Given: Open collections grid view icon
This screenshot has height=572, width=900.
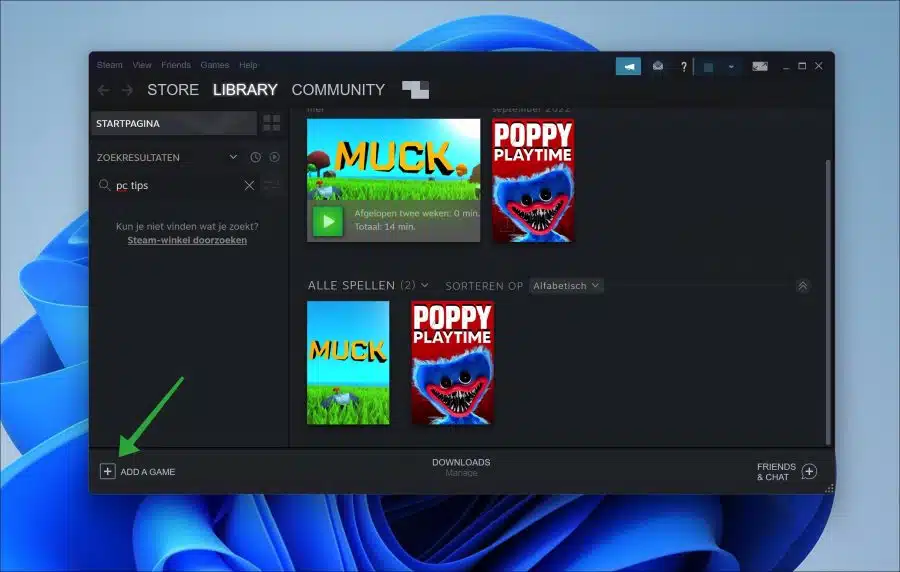Looking at the screenshot, I should point(271,123).
